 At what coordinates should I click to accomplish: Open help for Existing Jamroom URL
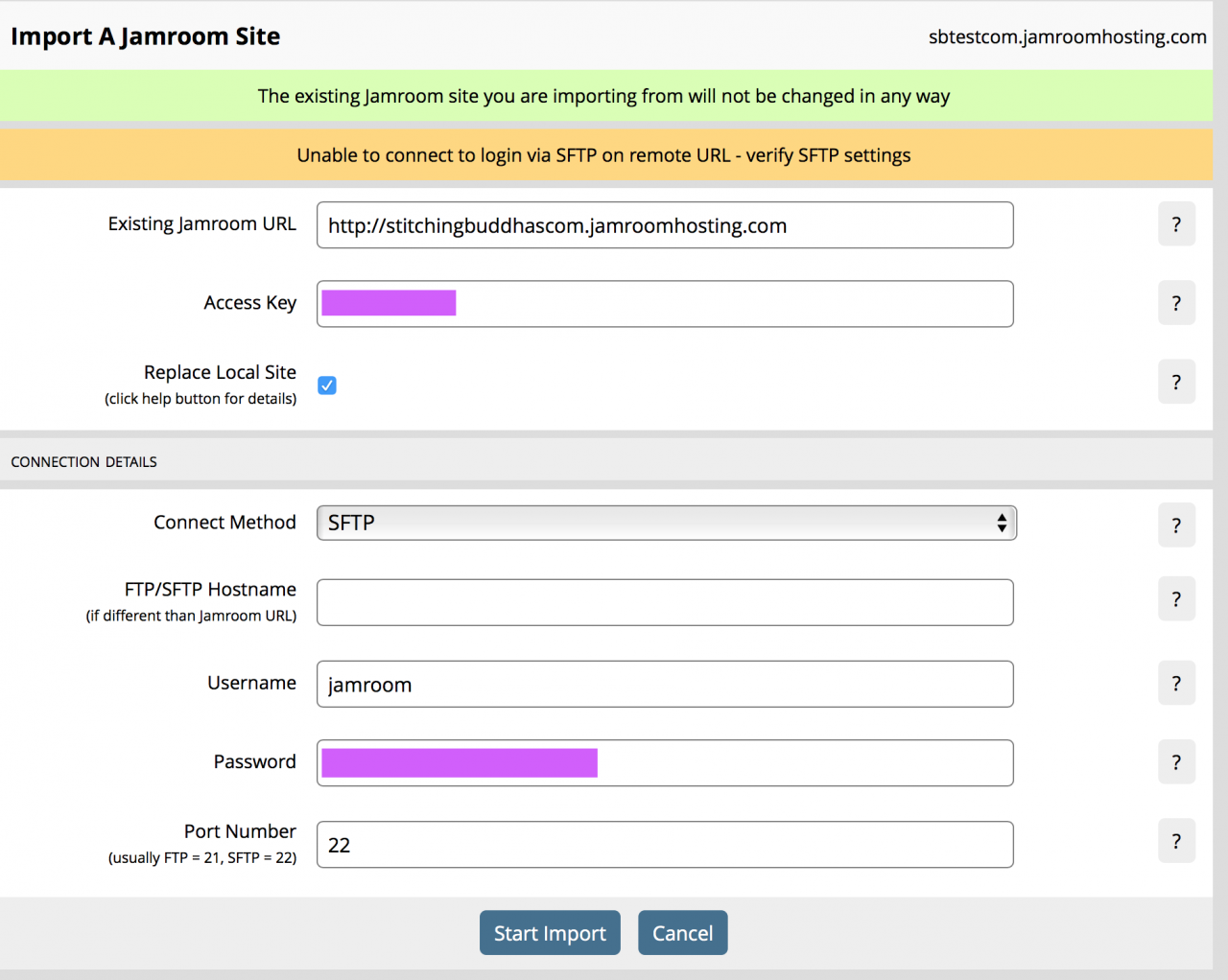pos(1176,224)
